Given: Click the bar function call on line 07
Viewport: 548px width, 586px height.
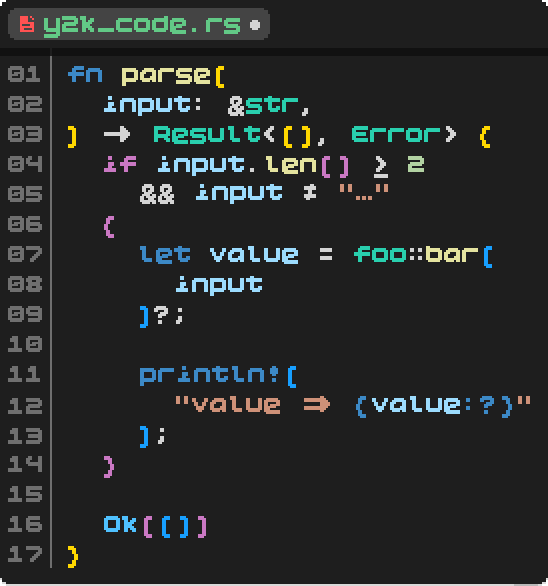Looking at the screenshot, I should coord(452,255).
